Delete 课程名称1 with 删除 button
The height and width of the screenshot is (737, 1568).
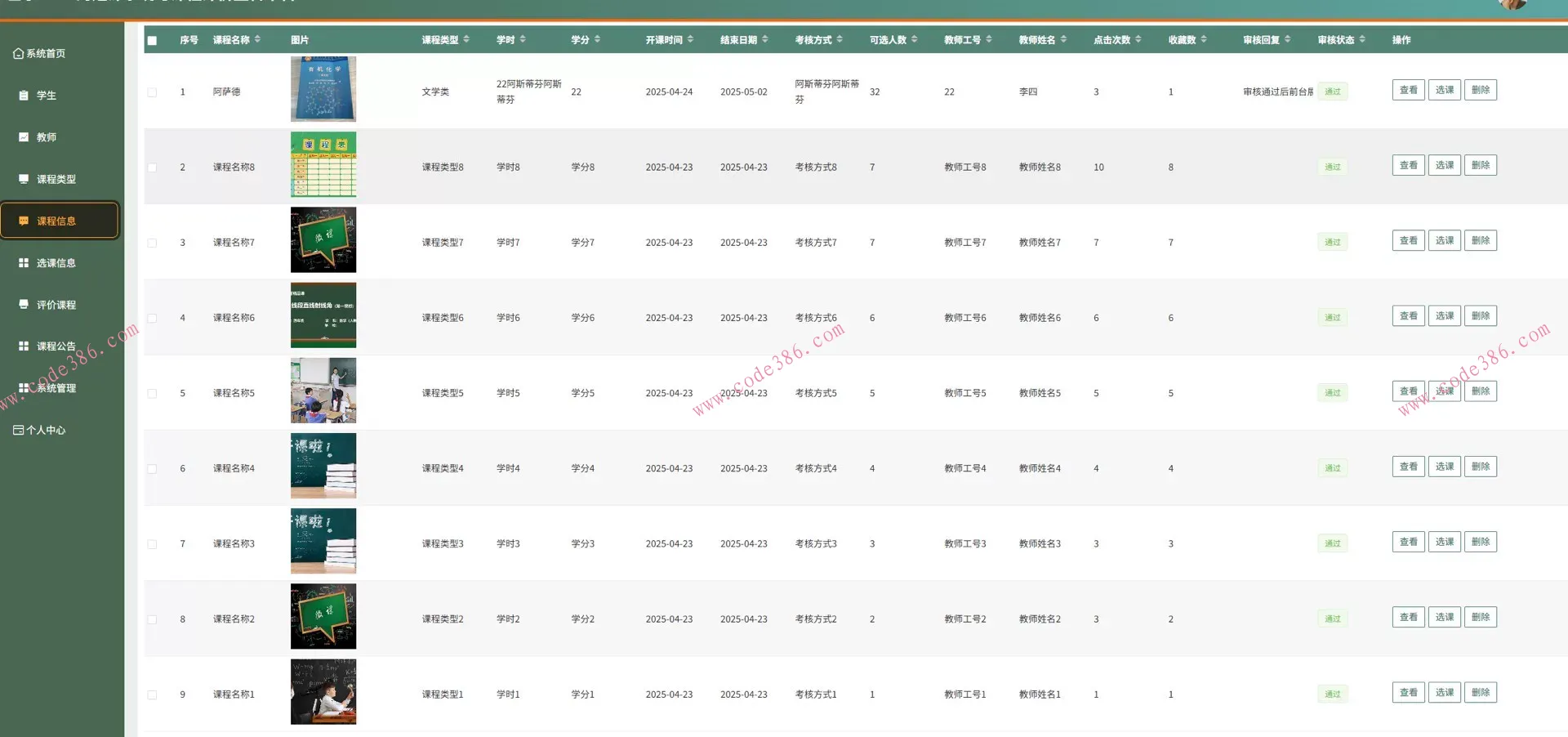(1481, 692)
